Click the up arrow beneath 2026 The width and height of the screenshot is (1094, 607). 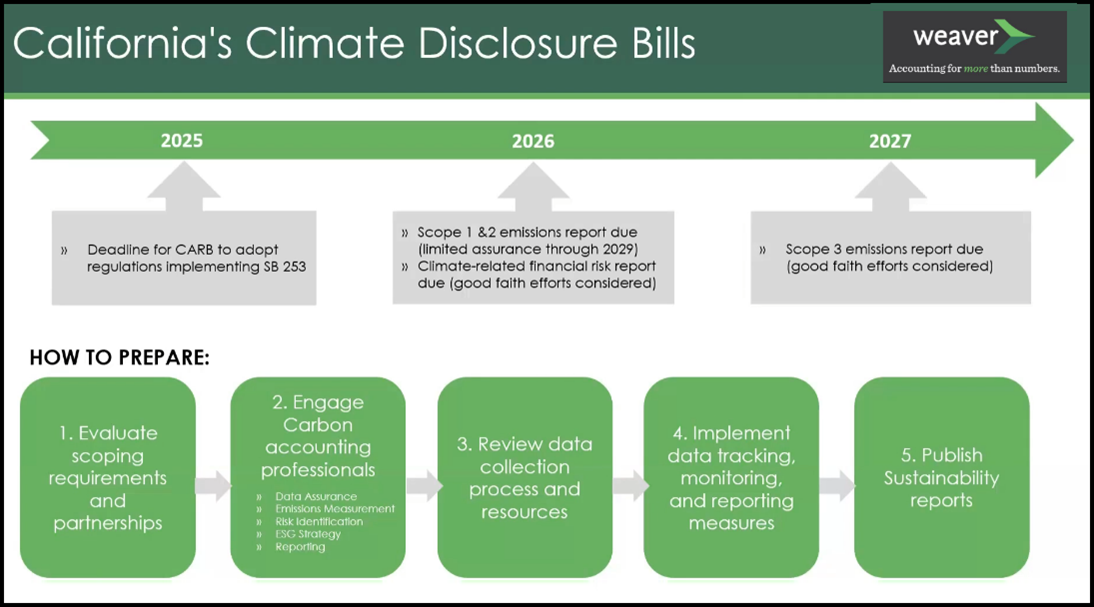pyautogui.click(x=533, y=187)
